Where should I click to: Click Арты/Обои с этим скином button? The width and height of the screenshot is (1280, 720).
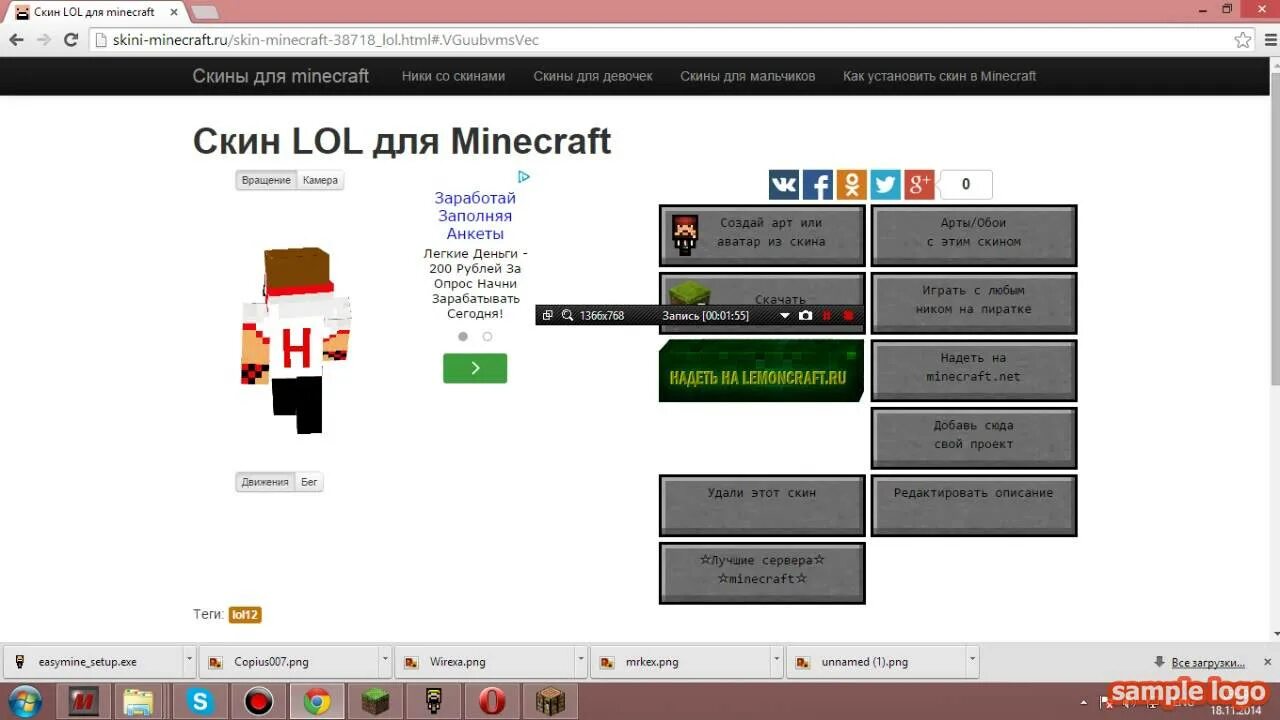[974, 235]
